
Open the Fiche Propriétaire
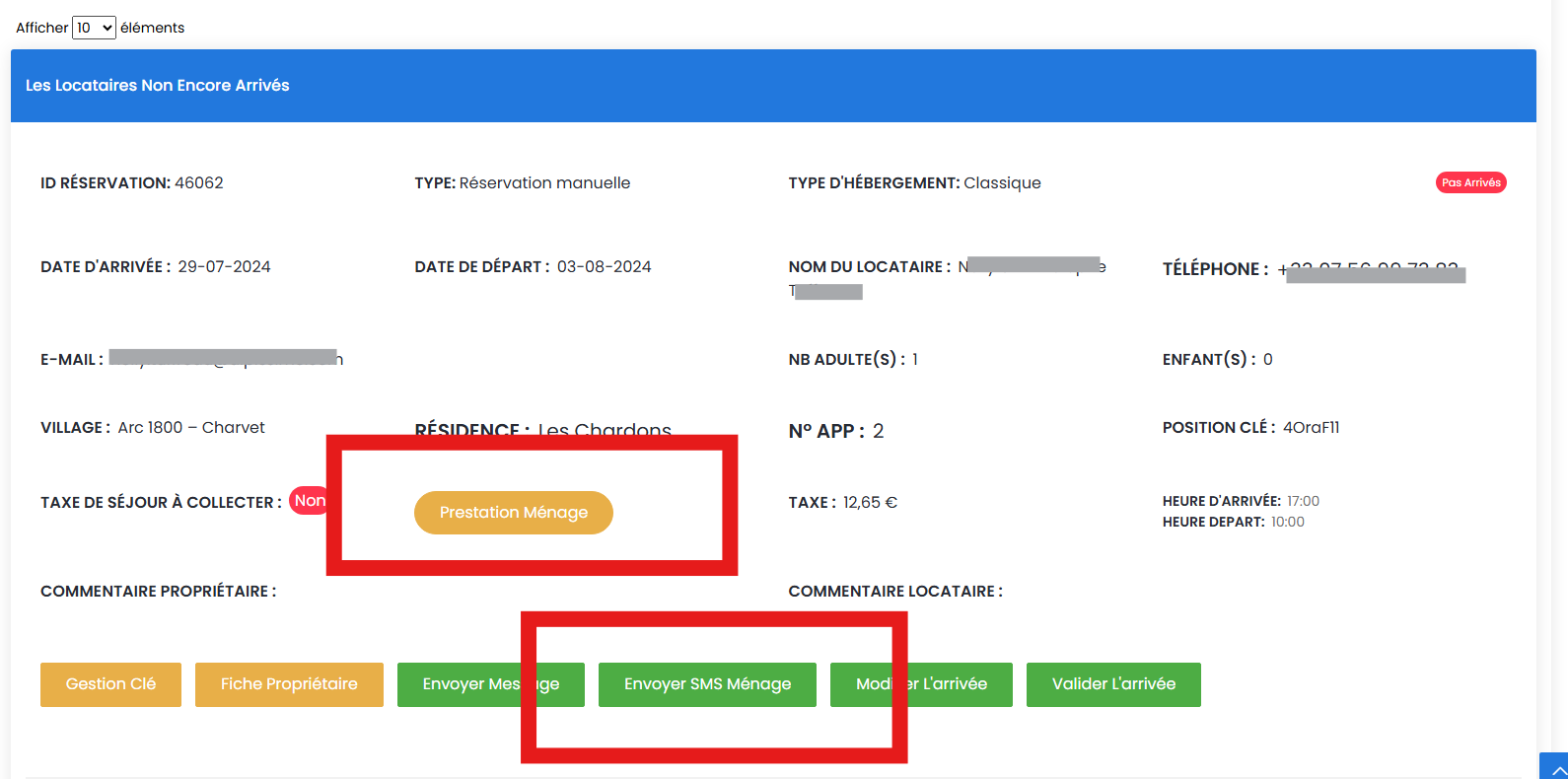coord(289,684)
